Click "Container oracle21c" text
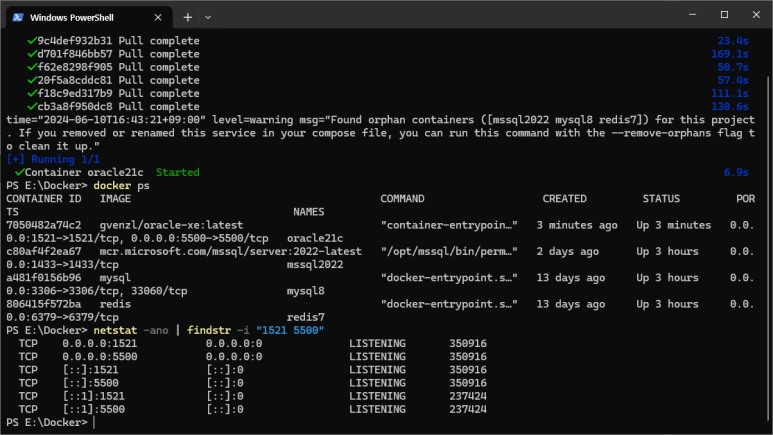Screen dimensions: 773x435 [84, 173]
